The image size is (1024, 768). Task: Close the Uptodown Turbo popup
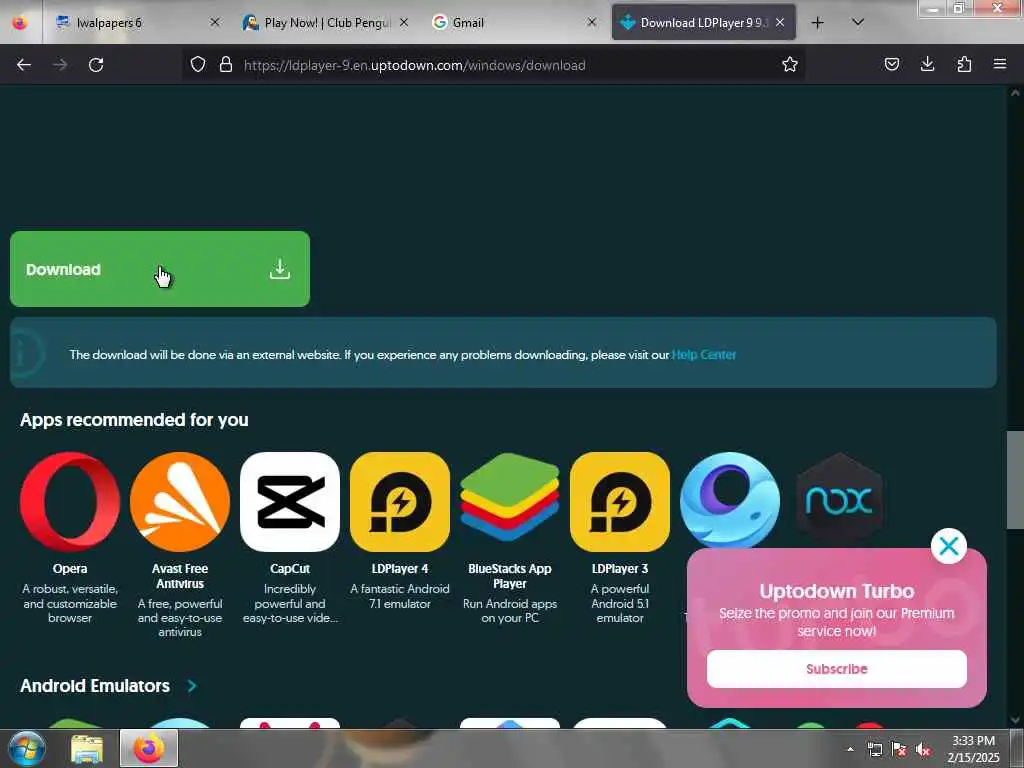click(x=949, y=546)
